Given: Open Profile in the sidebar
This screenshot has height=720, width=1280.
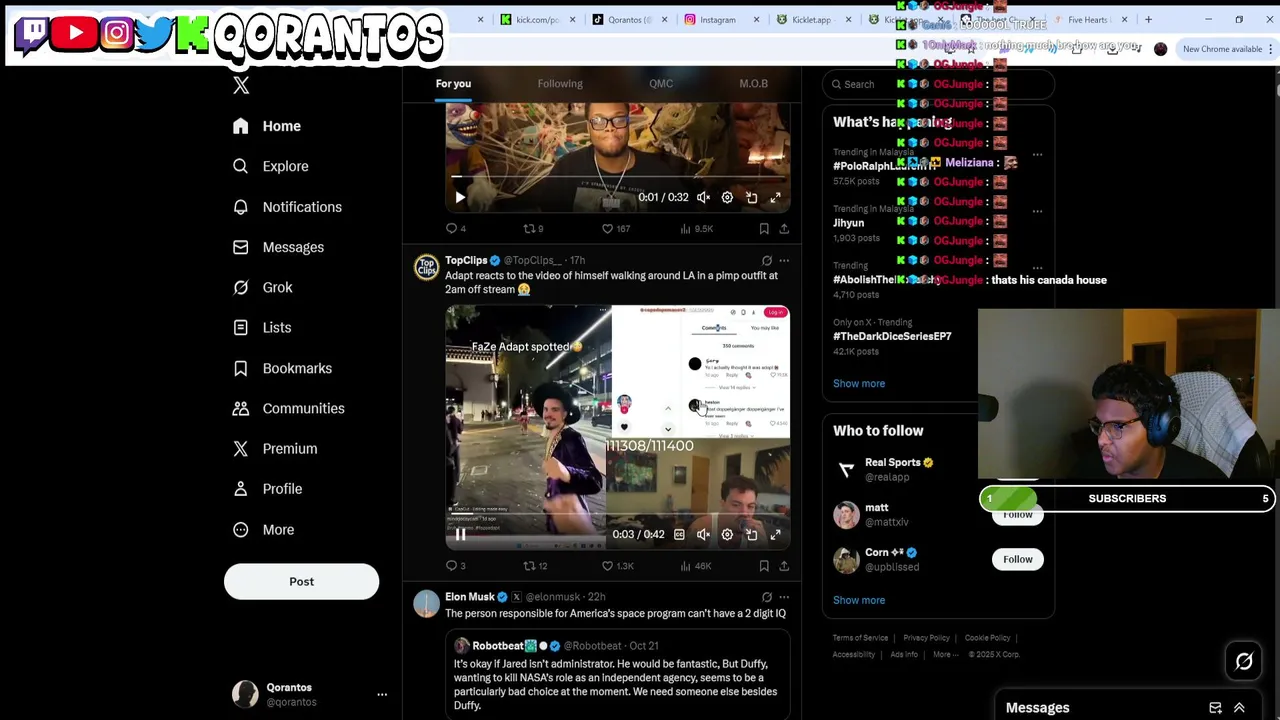Looking at the screenshot, I should [x=267, y=489].
